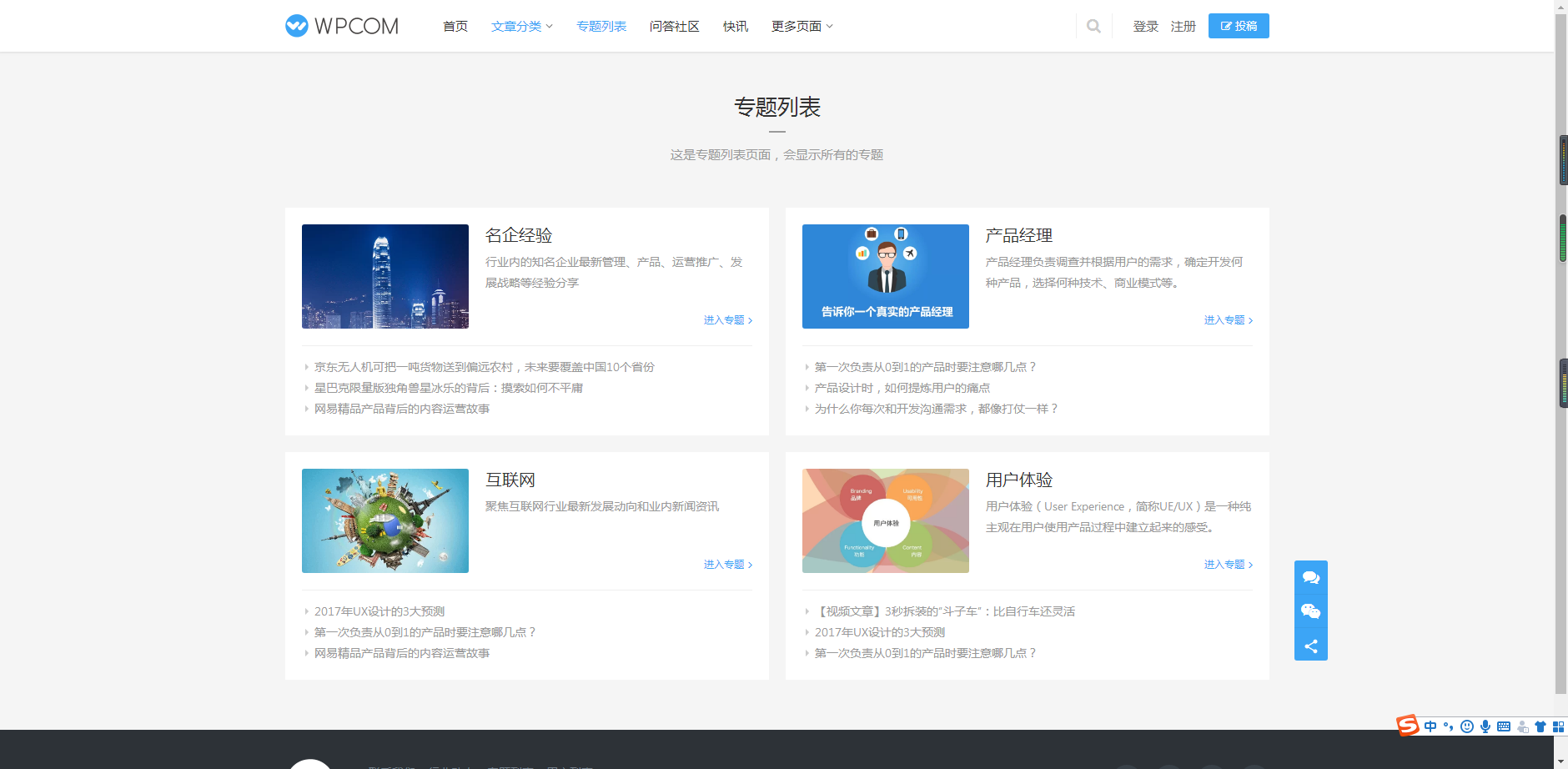The height and width of the screenshot is (769, 1568).
Task: Click the 互联网 topic title
Action: pyautogui.click(x=510, y=480)
